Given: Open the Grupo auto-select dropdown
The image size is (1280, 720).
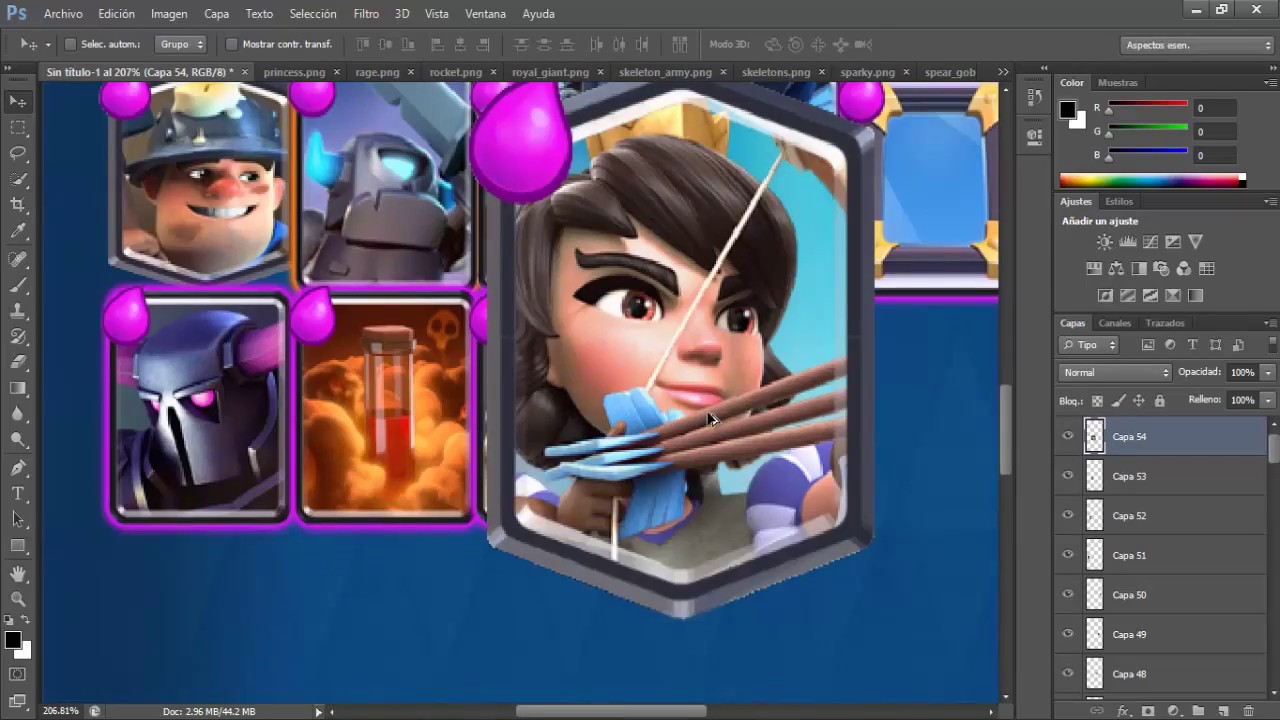Looking at the screenshot, I should pyautogui.click(x=181, y=44).
